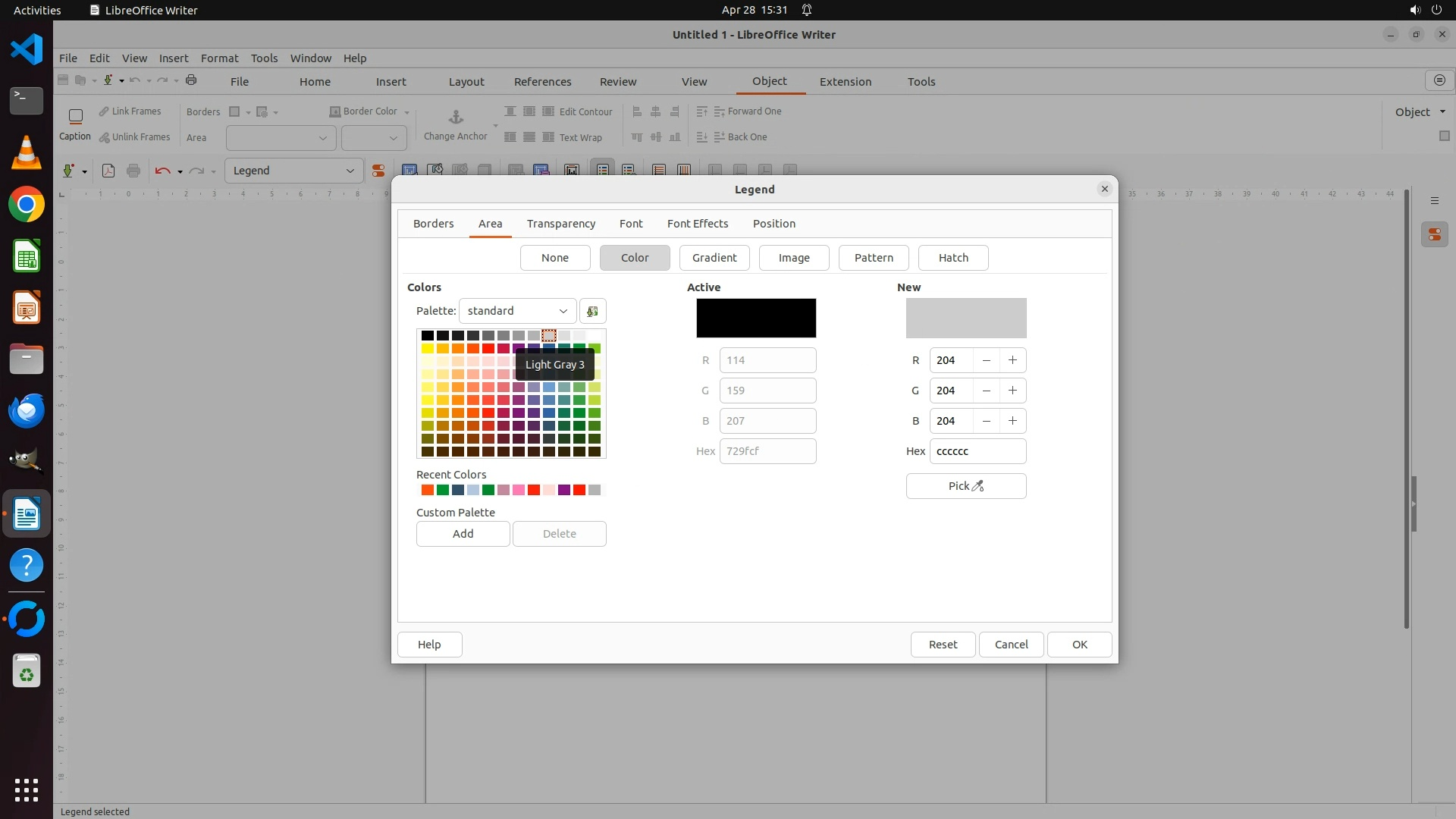Select the Gradient fill type
The height and width of the screenshot is (819, 1456).
pos(714,258)
